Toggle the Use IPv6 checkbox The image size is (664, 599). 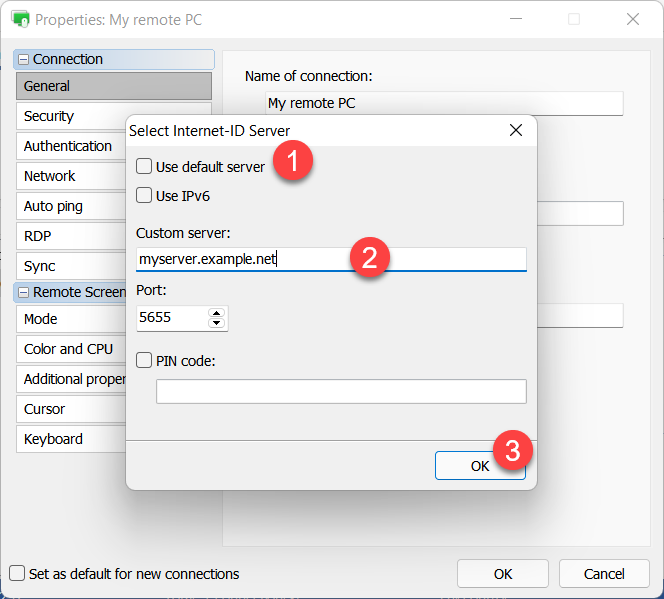pyautogui.click(x=145, y=195)
